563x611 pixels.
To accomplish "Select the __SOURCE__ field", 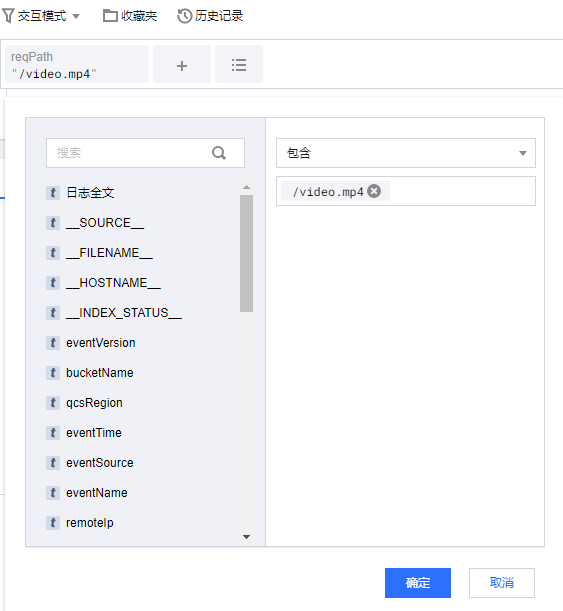I will (105, 223).
